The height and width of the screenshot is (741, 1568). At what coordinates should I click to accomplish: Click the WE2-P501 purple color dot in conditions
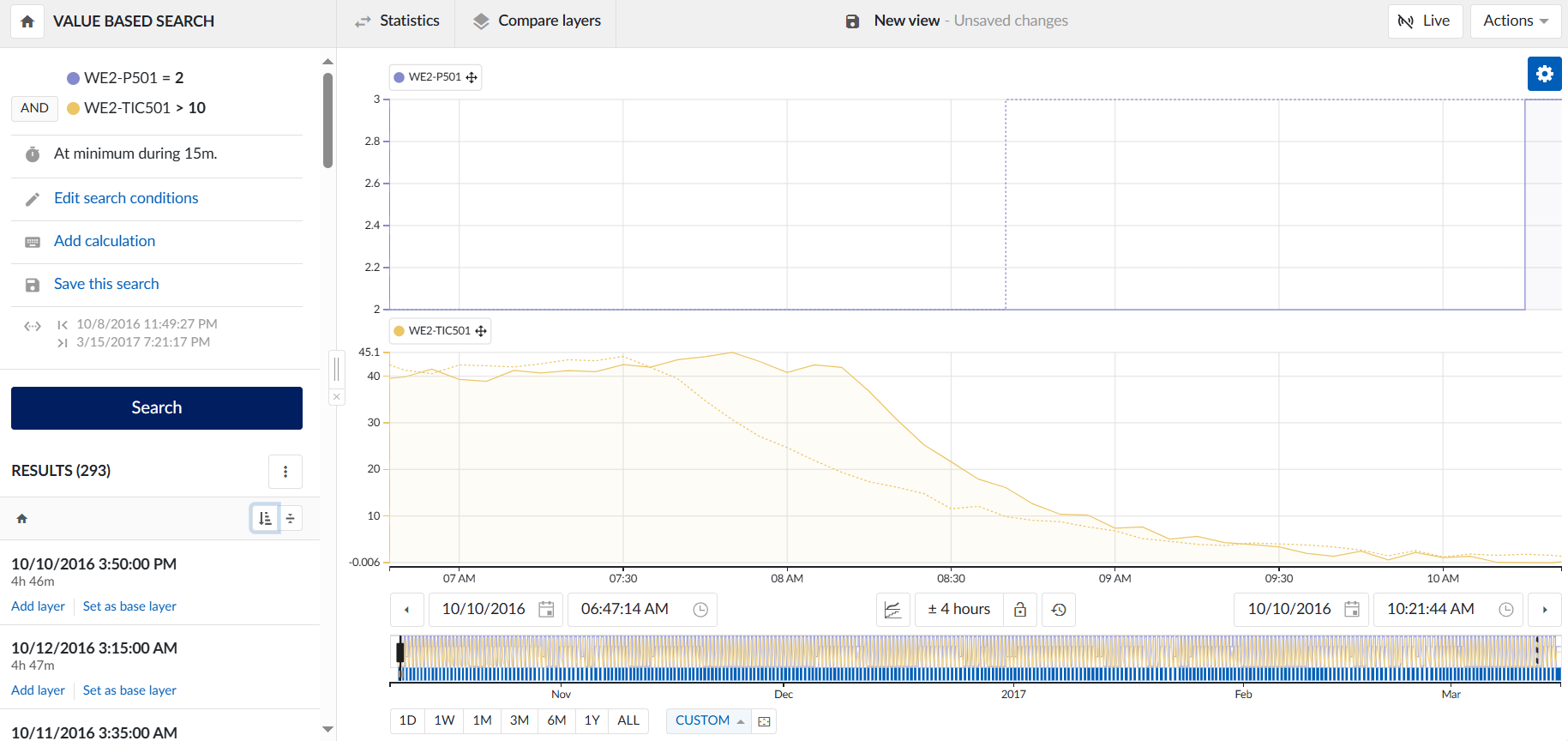tap(73, 78)
